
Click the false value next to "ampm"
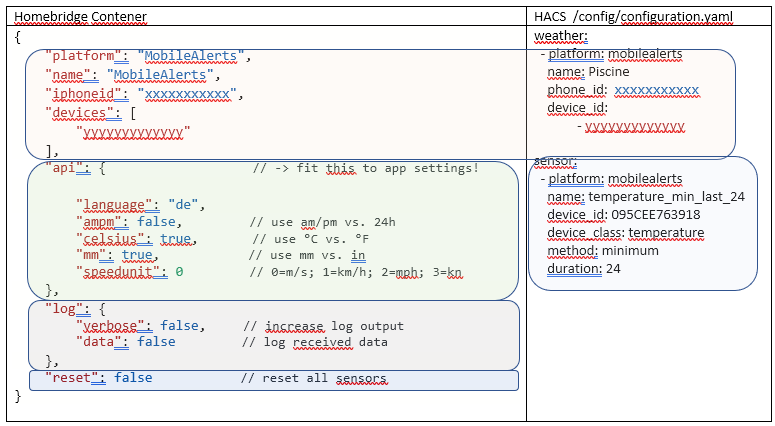click(x=157, y=223)
